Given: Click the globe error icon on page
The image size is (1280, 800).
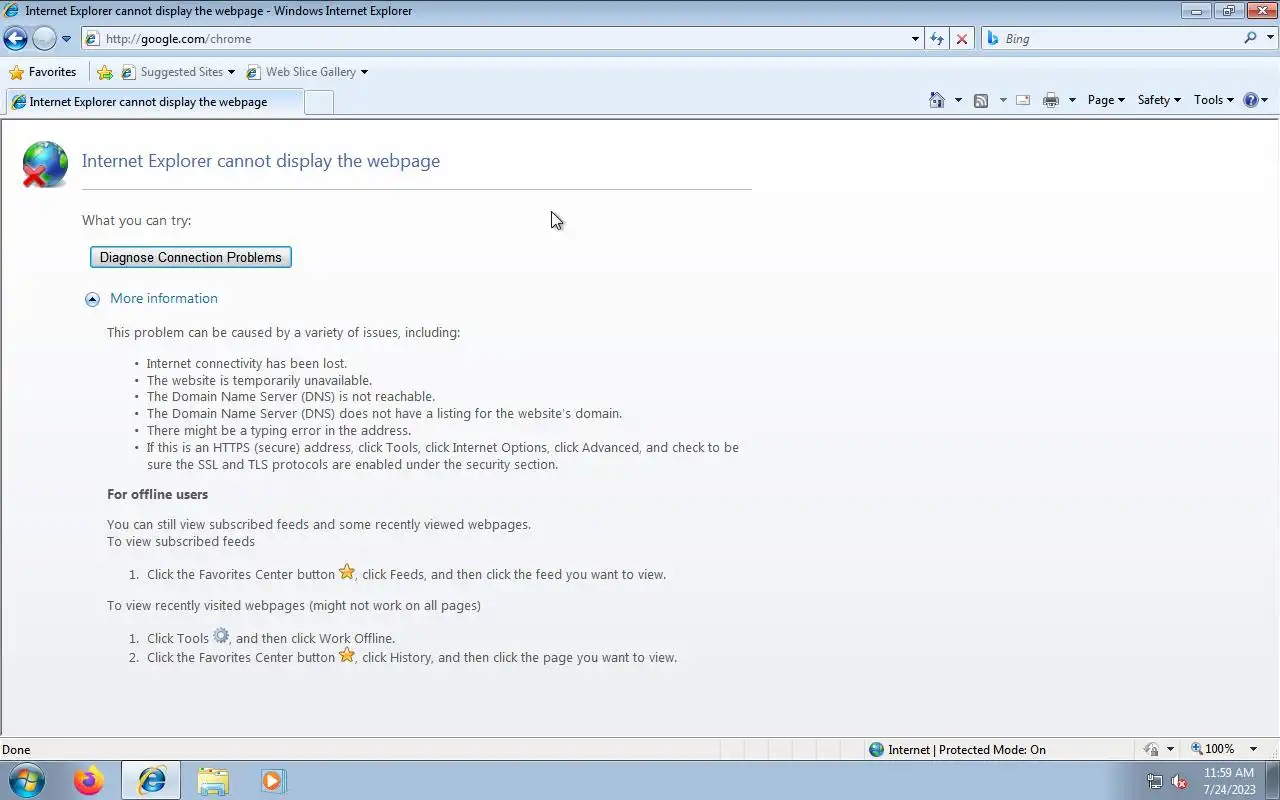Looking at the screenshot, I should 45,164.
